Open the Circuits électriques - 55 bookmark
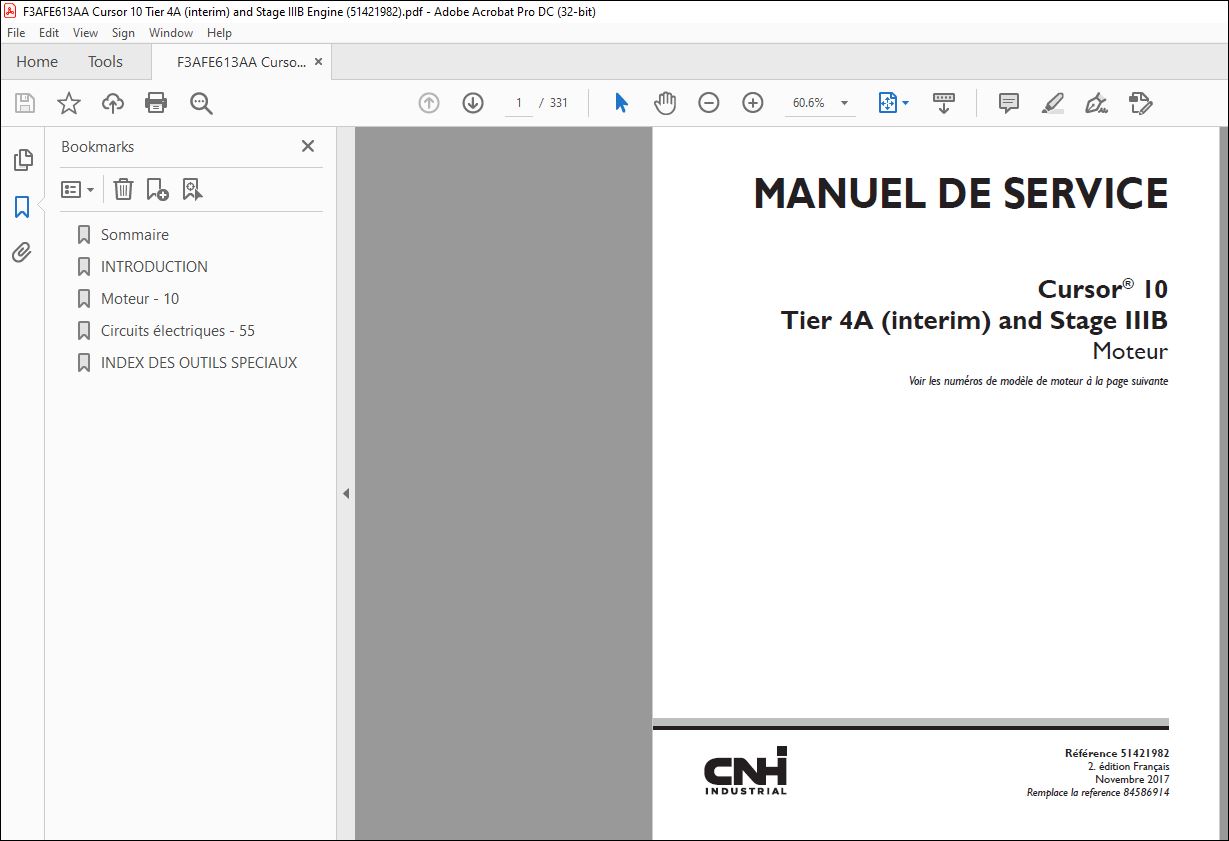 point(177,331)
